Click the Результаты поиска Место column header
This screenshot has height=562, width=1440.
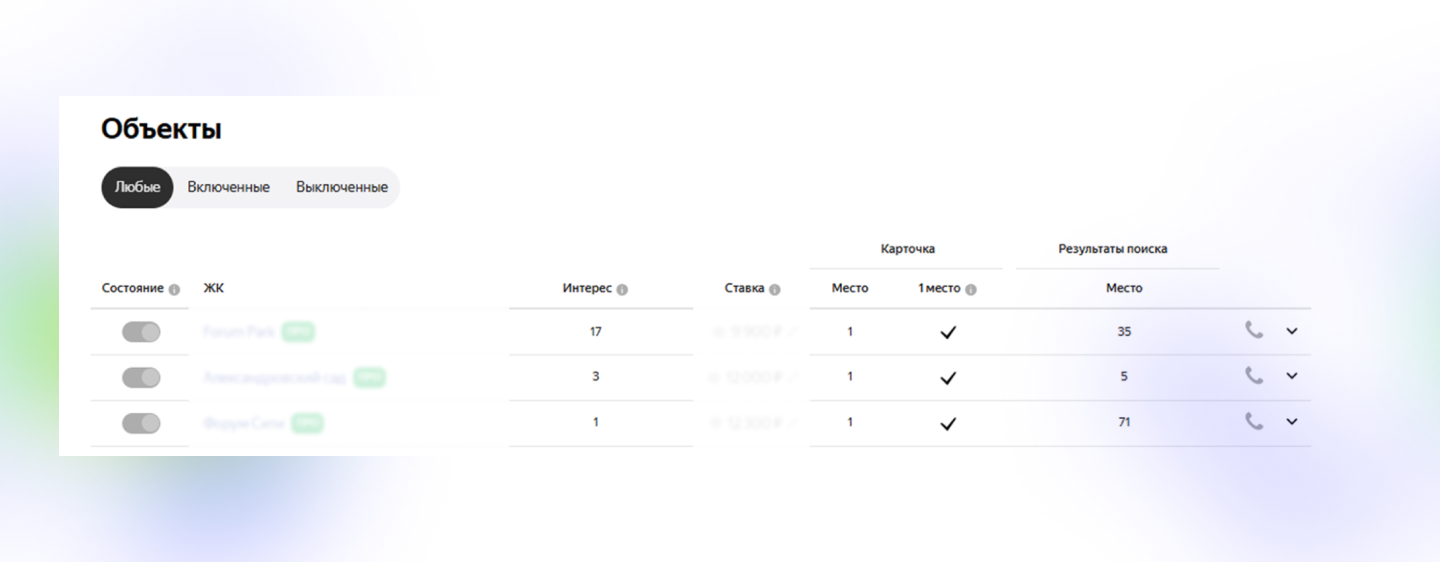coord(1124,288)
